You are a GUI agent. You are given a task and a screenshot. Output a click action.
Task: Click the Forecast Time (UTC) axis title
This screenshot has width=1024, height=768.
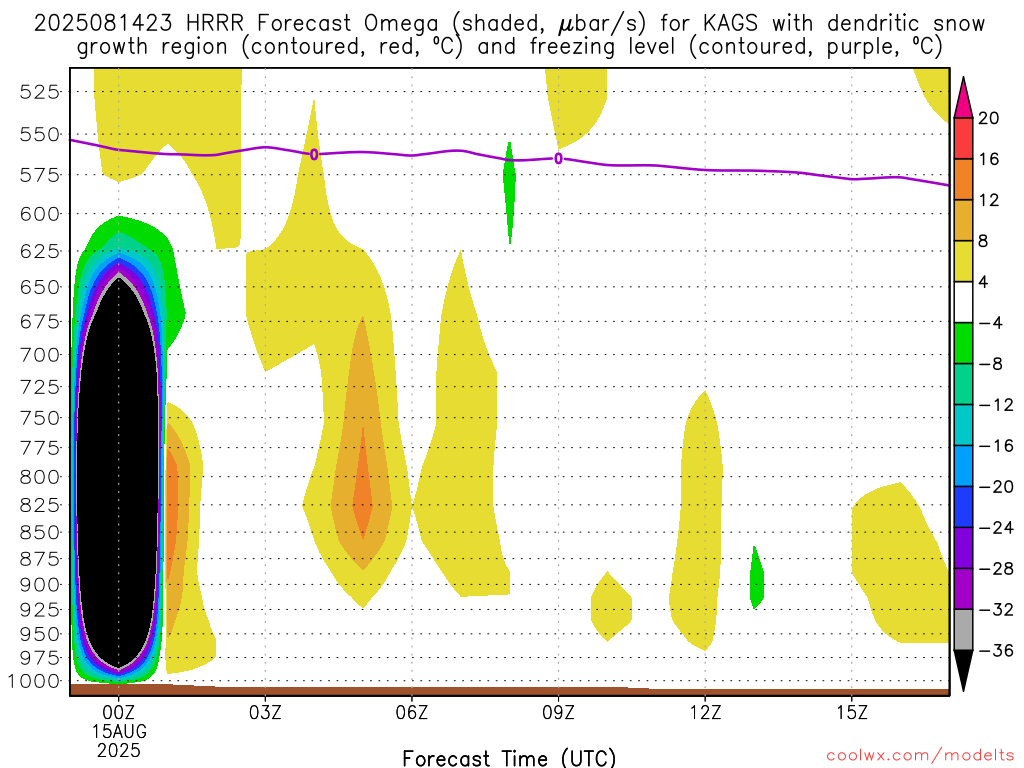click(x=509, y=758)
